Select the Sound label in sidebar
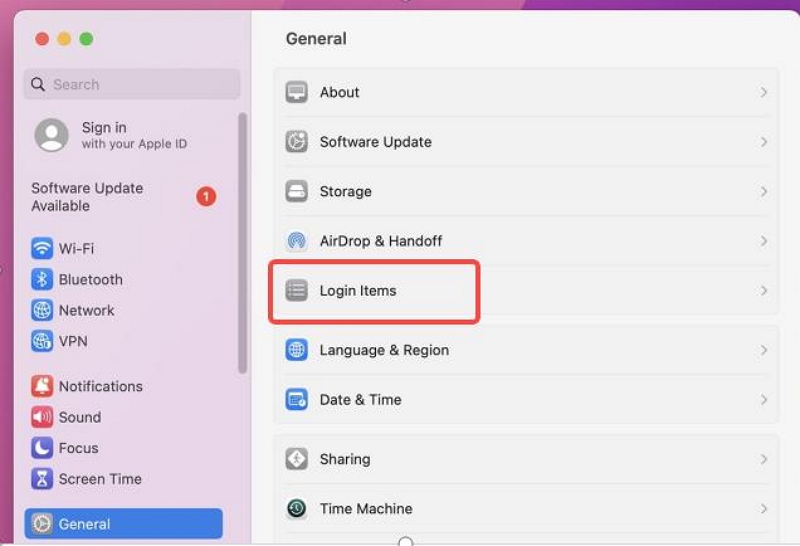800x546 pixels. coord(80,417)
